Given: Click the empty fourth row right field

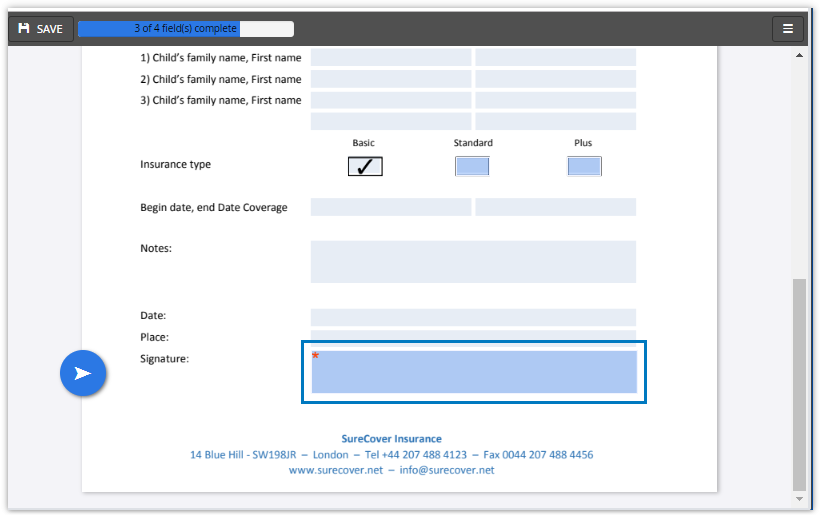Looking at the screenshot, I should tap(555, 121).
